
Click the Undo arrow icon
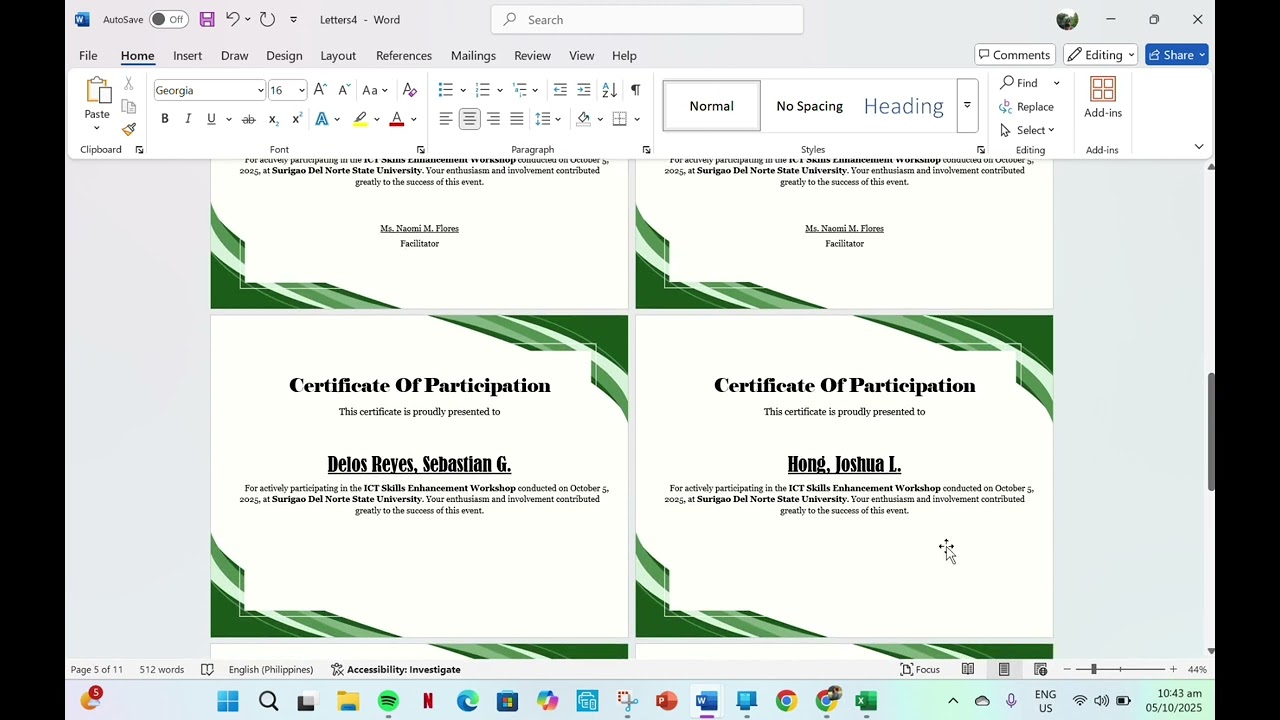tap(232, 19)
